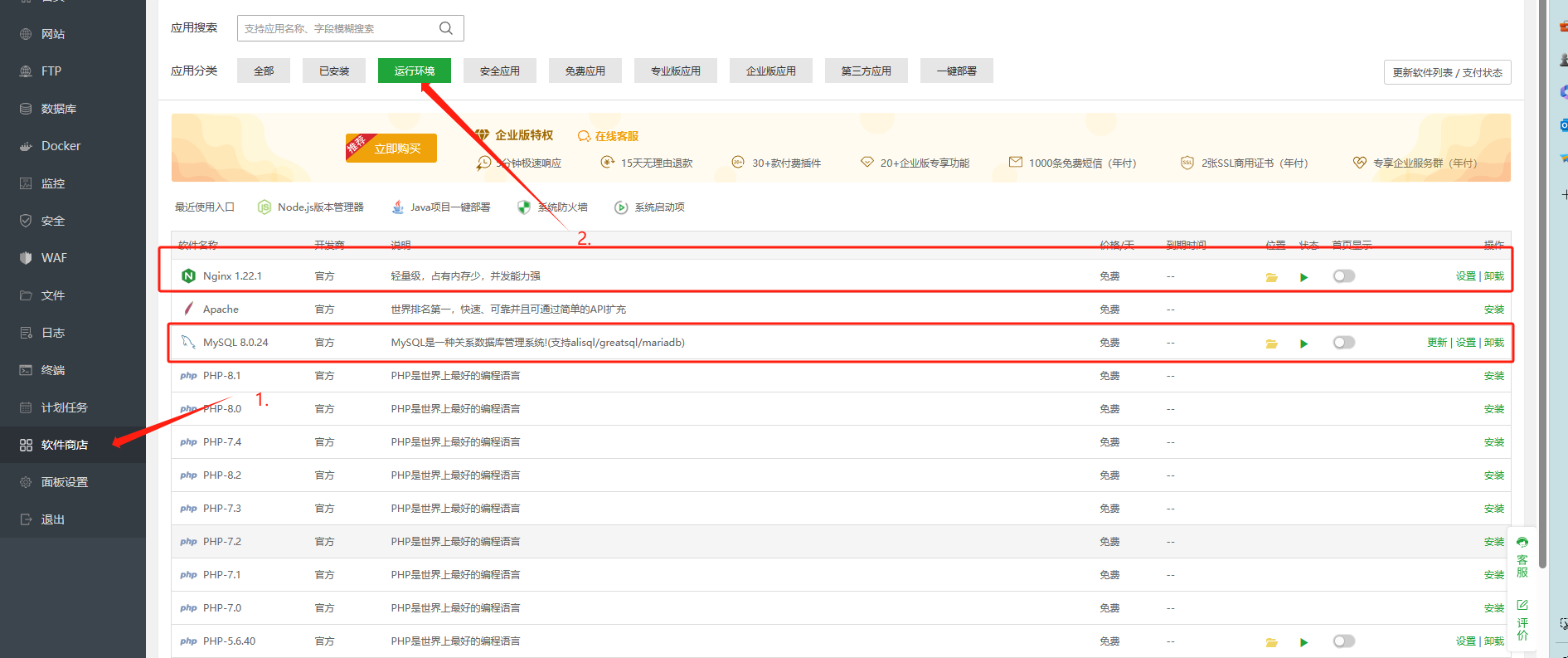Click the 软件商店 grid icon

click(26, 445)
